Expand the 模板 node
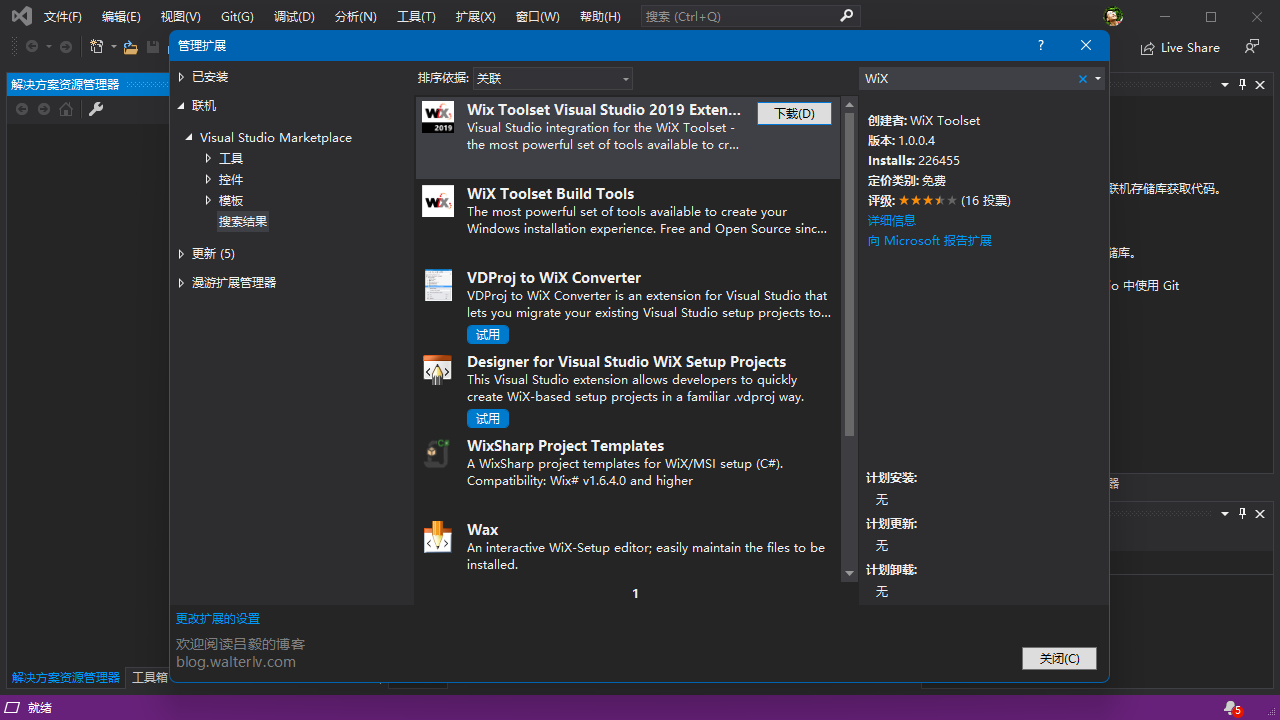 click(208, 201)
